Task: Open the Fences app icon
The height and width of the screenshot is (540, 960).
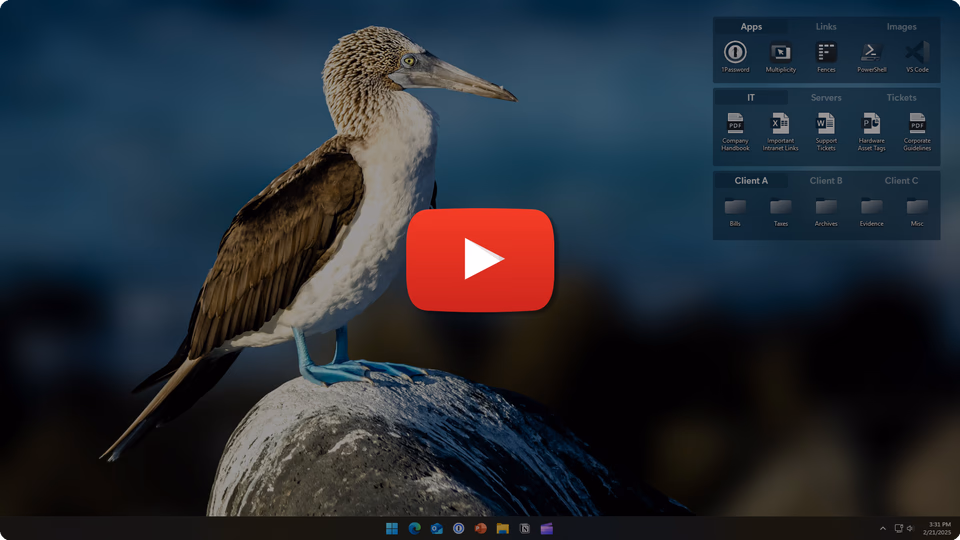Action: click(826, 57)
